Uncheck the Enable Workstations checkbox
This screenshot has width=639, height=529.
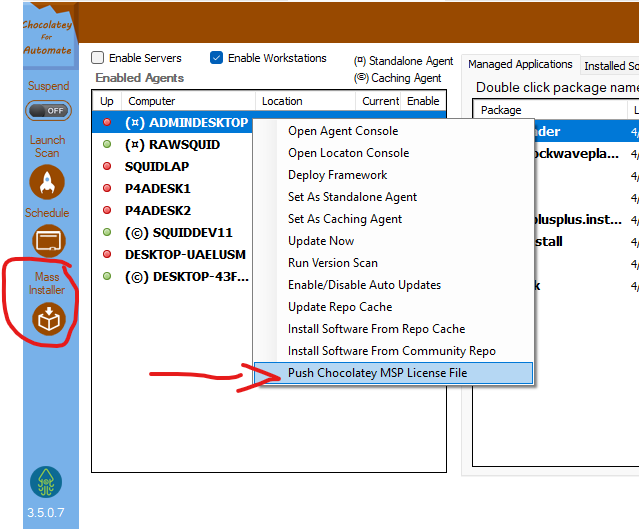(x=216, y=57)
